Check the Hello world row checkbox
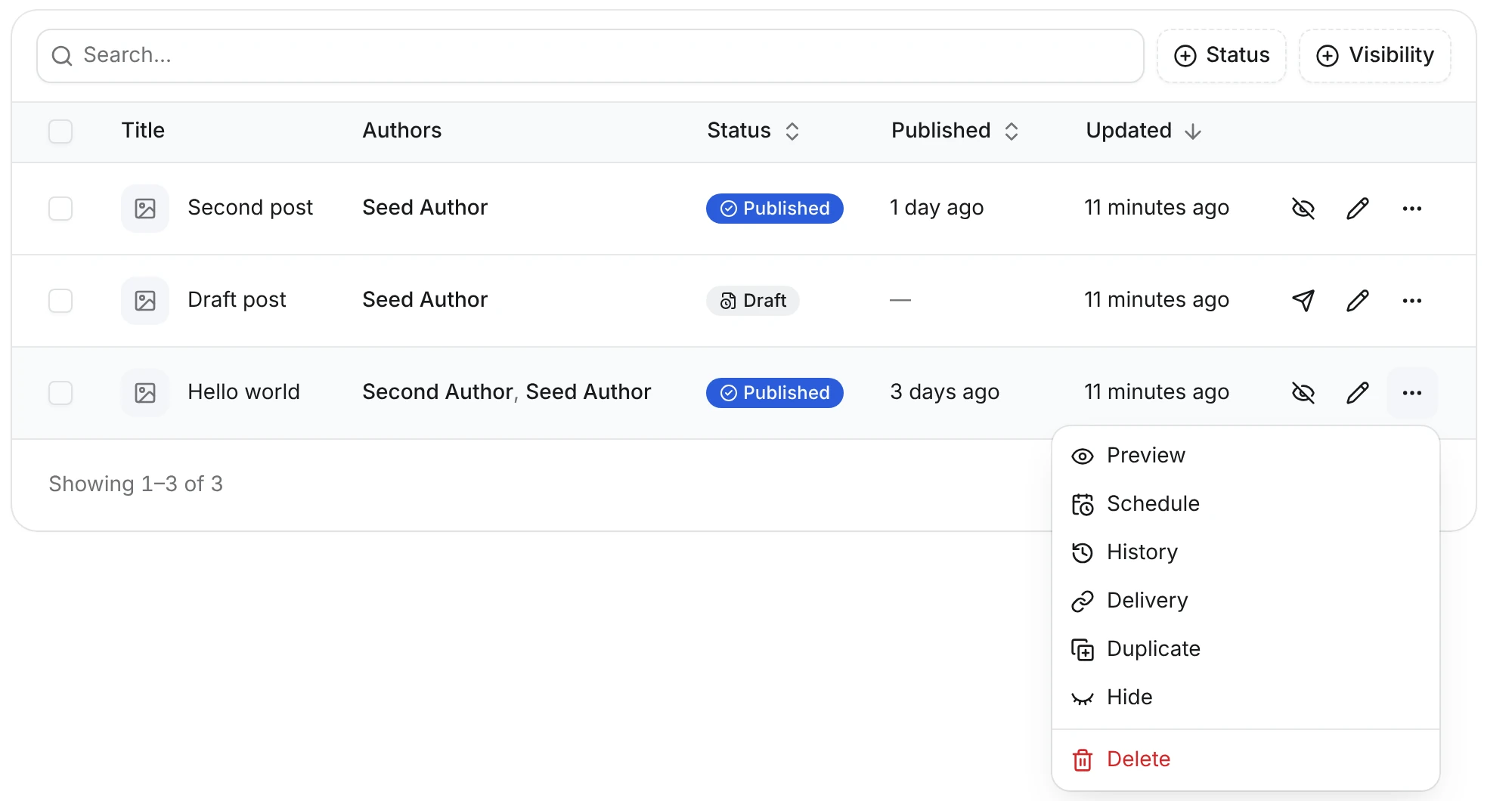The width and height of the screenshot is (1512, 801). tap(60, 393)
